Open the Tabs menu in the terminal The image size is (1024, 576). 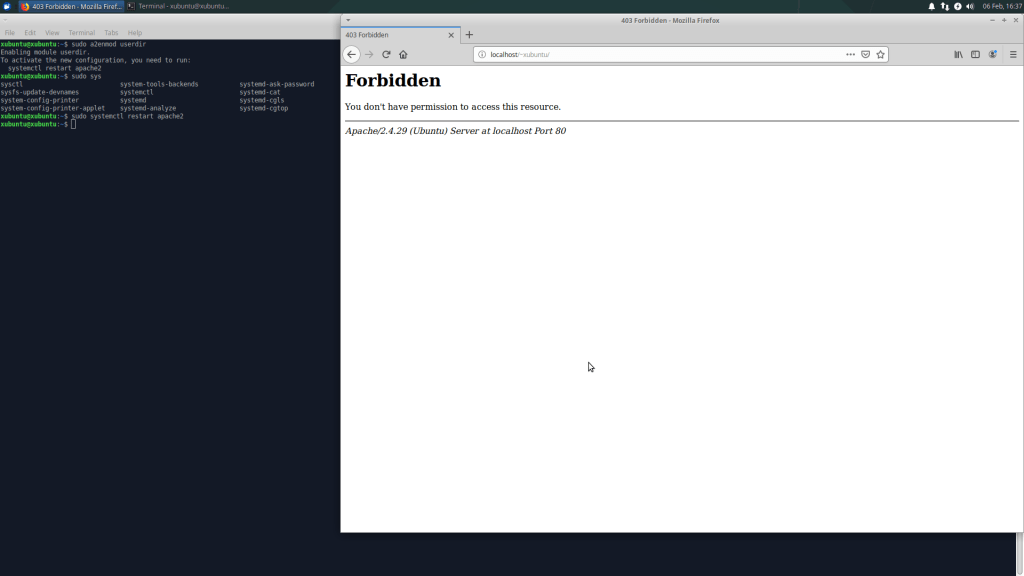pyautogui.click(x=111, y=33)
